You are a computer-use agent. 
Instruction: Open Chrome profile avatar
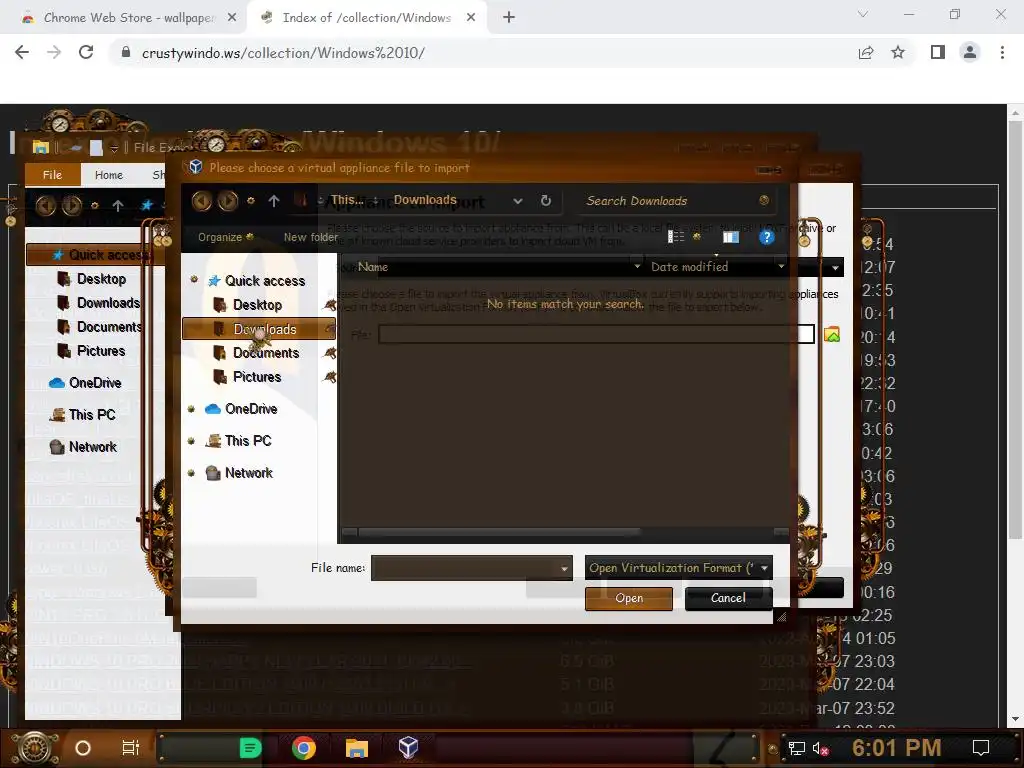pyautogui.click(x=970, y=52)
